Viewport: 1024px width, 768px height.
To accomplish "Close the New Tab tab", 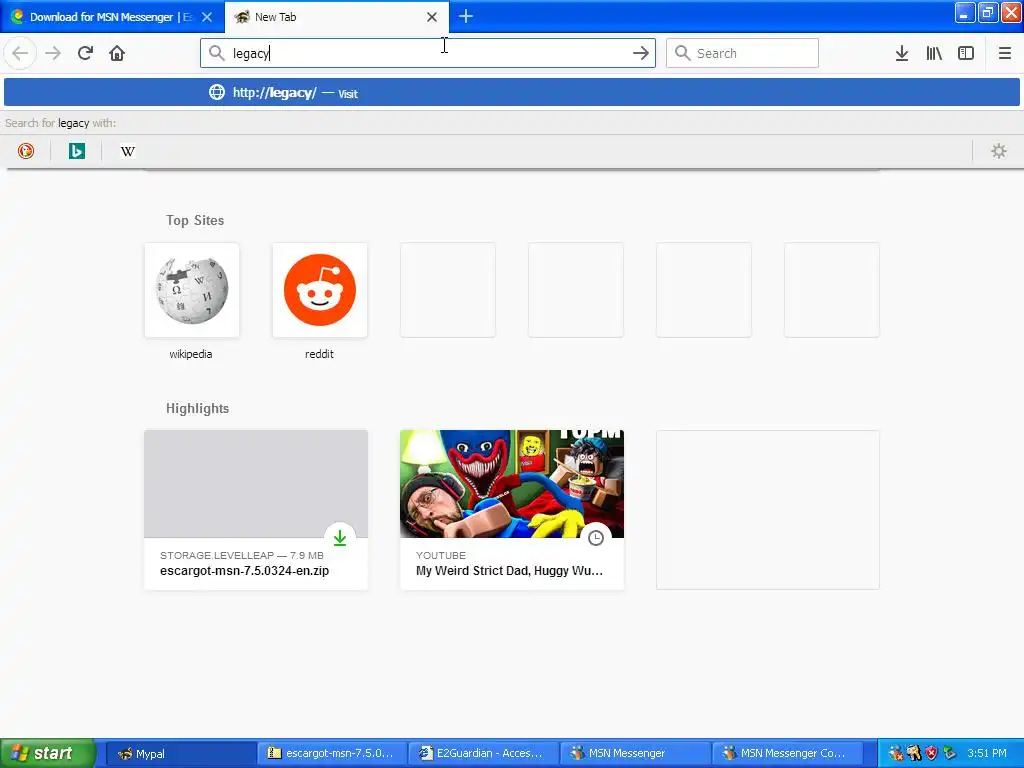I will tap(432, 17).
